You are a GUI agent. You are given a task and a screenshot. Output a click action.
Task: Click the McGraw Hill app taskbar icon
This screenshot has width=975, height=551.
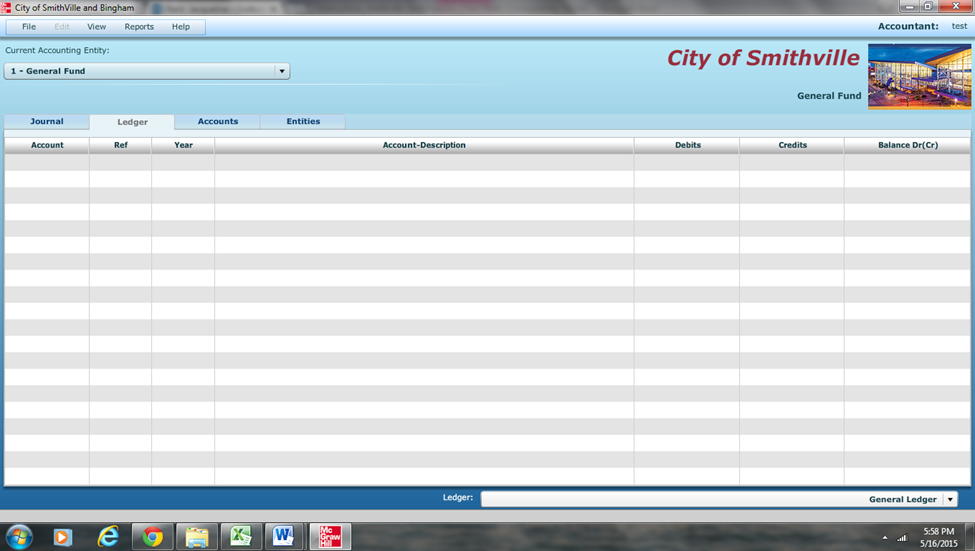click(x=330, y=536)
